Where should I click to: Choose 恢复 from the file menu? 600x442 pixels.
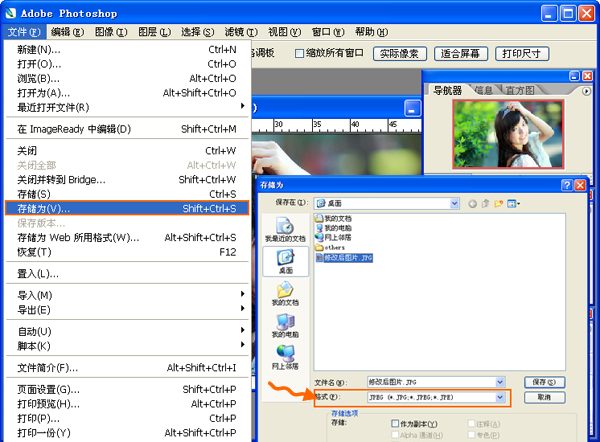point(127,252)
